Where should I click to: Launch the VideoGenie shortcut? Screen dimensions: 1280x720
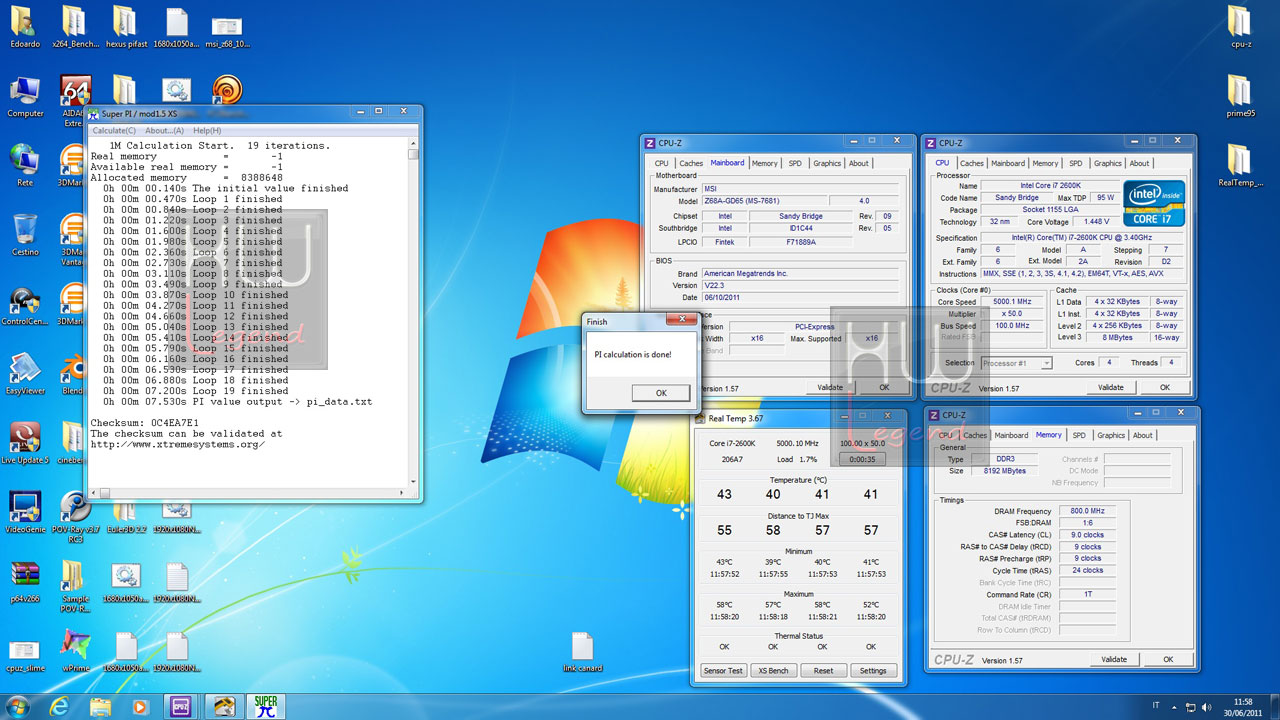25,512
